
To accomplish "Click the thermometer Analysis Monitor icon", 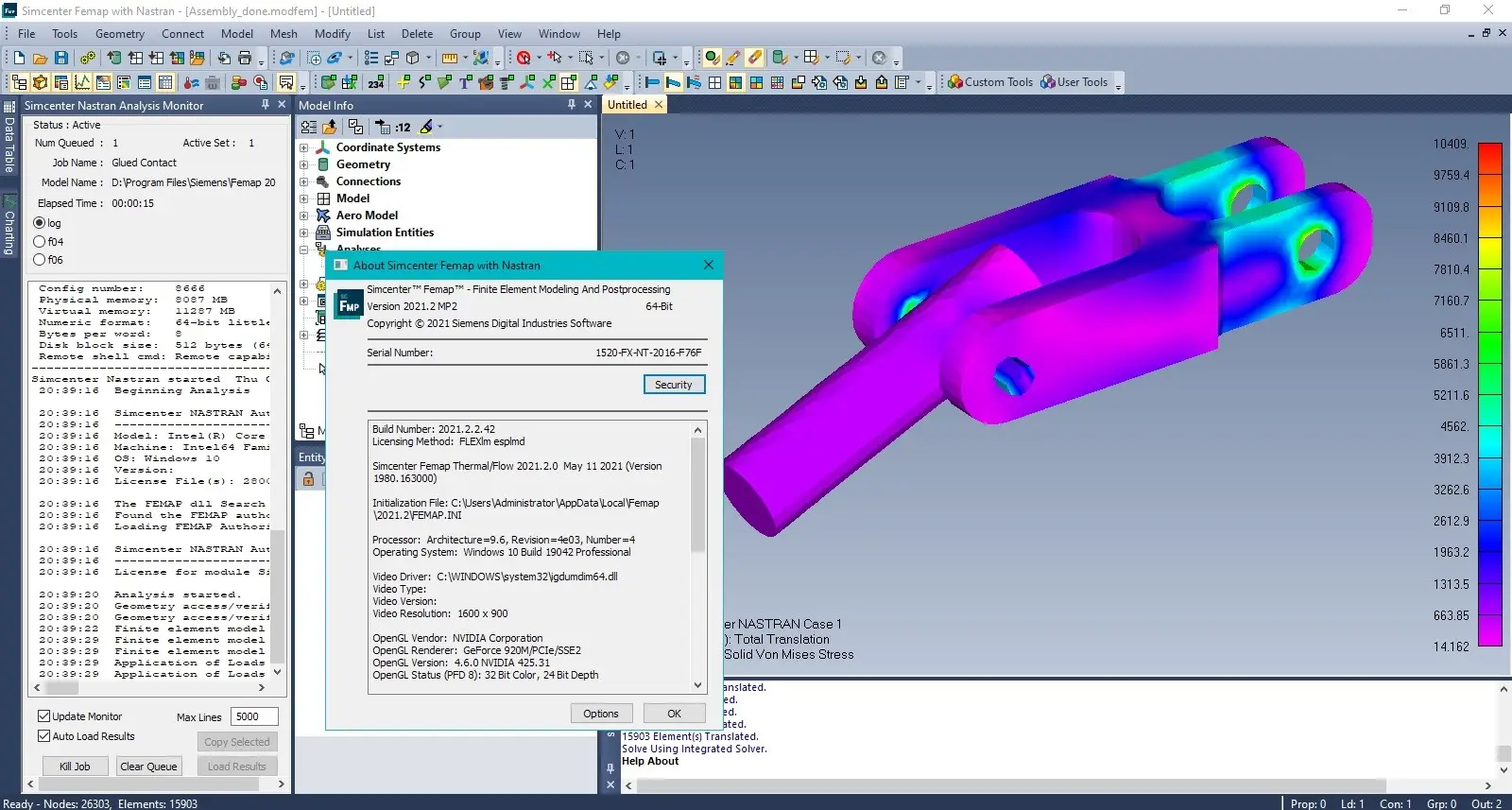I will tap(192, 82).
